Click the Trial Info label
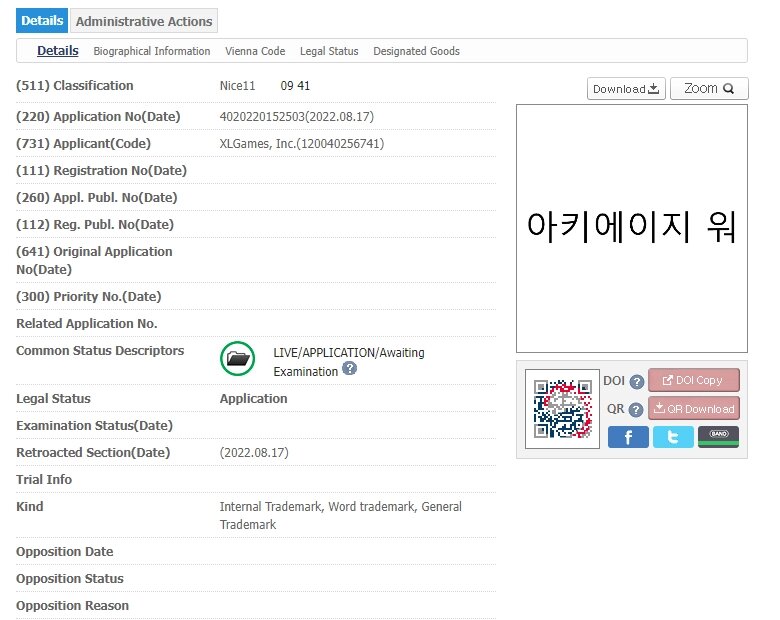 44,480
